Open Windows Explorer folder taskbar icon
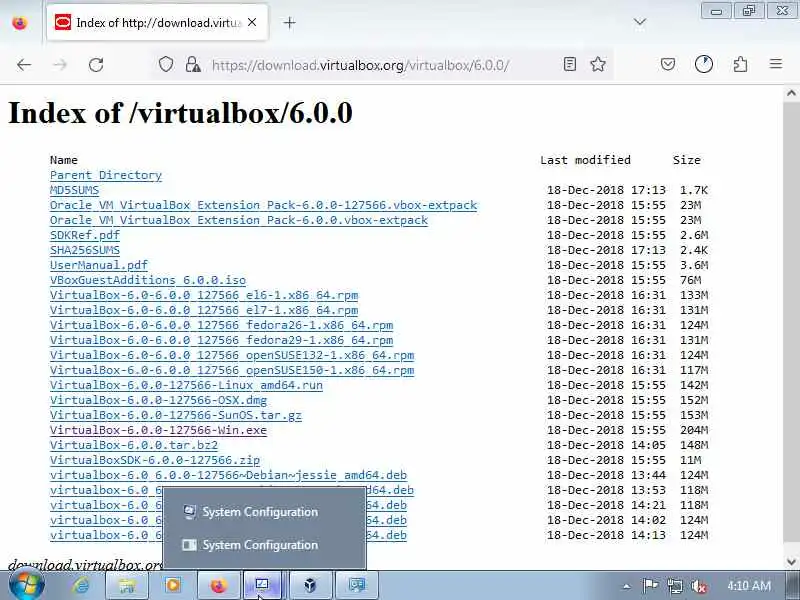This screenshot has width=800, height=600. [x=127, y=586]
